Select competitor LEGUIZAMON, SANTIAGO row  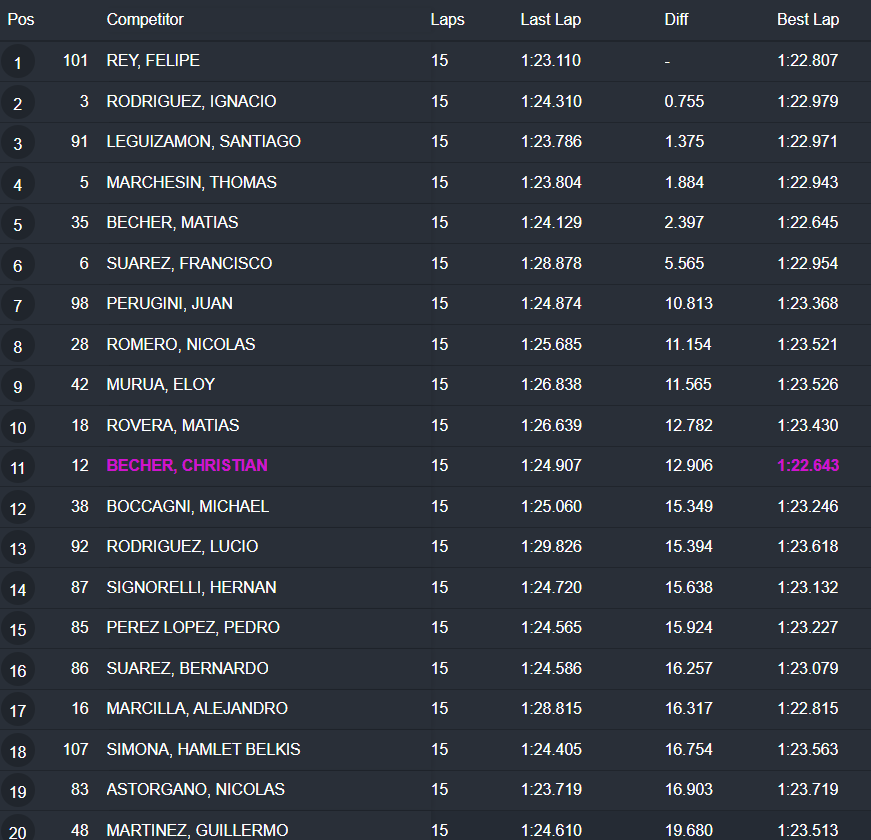(203, 141)
